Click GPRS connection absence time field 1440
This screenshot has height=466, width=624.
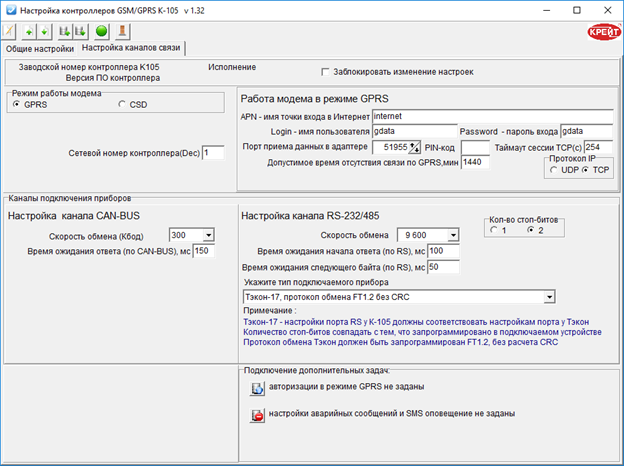[x=475, y=162]
